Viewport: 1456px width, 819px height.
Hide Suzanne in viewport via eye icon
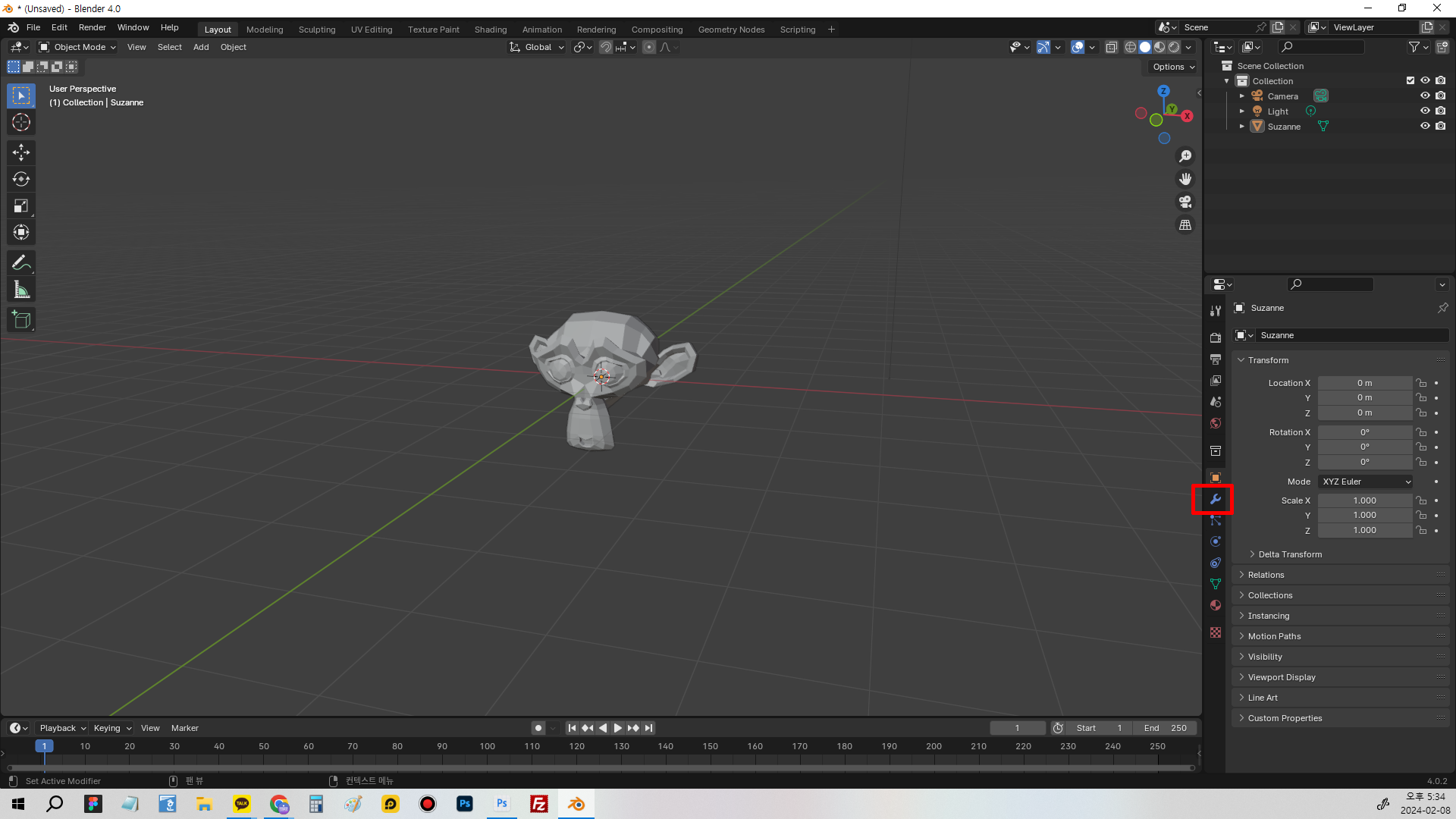1425,126
